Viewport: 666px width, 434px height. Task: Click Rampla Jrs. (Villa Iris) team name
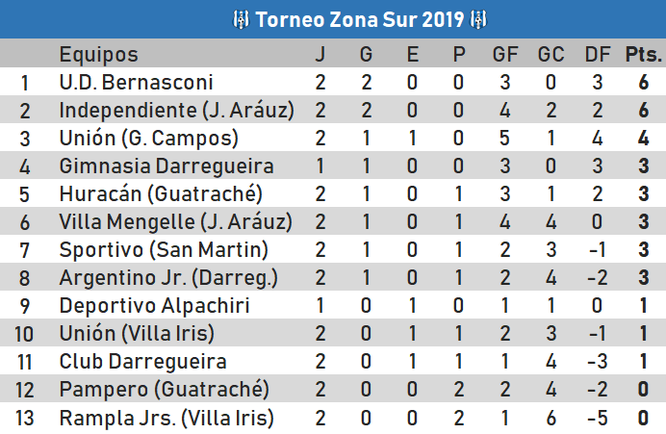(x=166, y=417)
